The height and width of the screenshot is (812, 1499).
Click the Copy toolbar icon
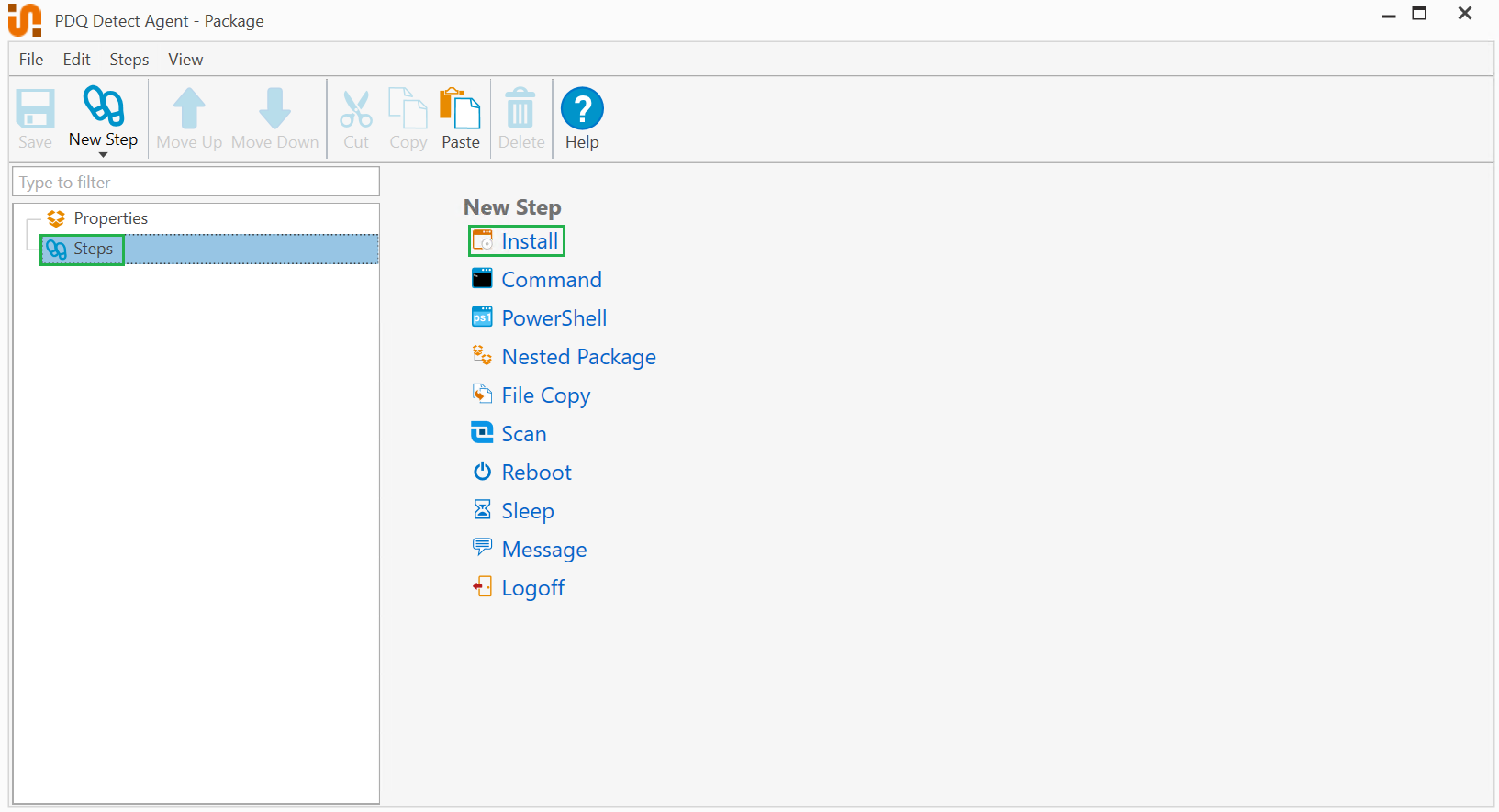[408, 109]
